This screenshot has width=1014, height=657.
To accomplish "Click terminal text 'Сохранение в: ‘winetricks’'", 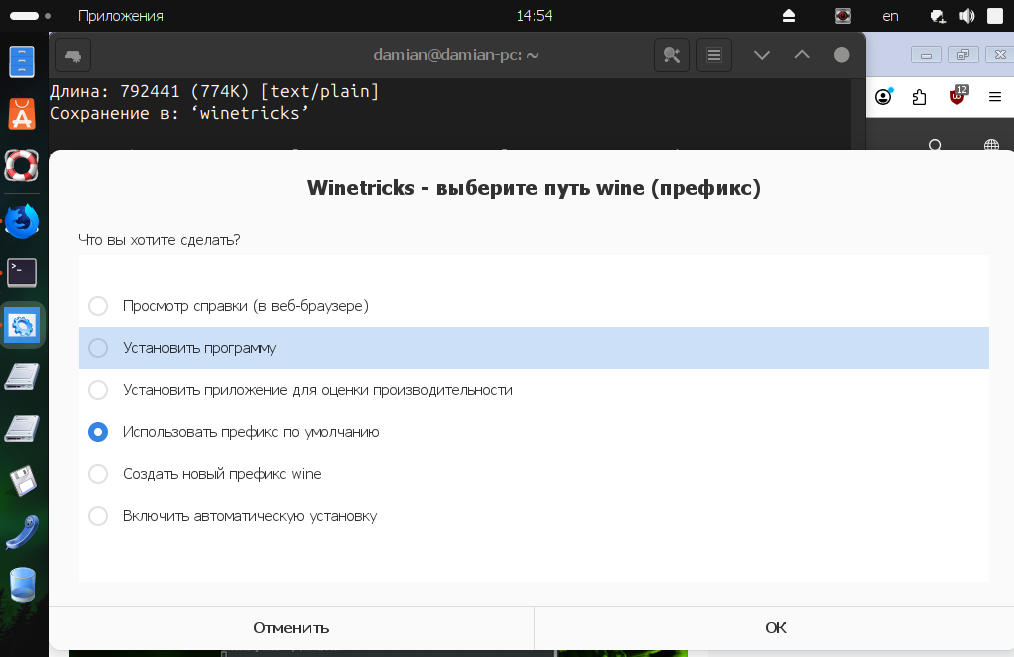I will 179,113.
